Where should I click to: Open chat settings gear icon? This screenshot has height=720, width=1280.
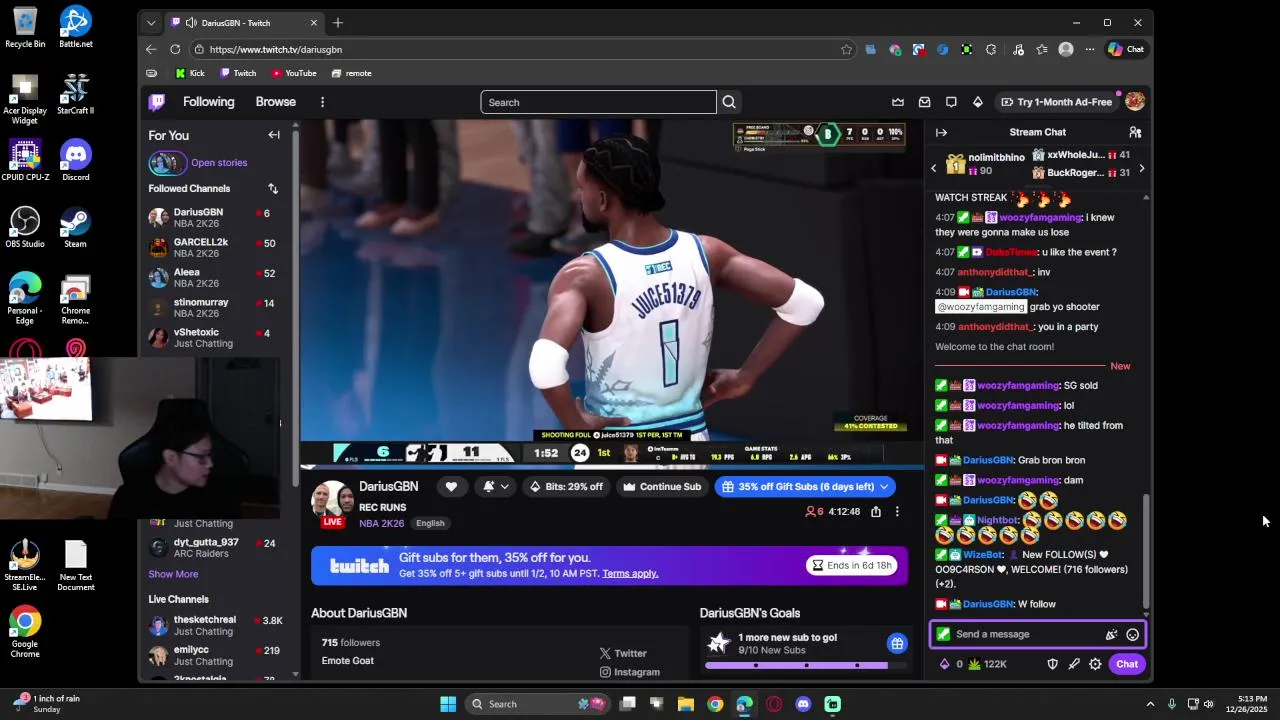pos(1095,664)
